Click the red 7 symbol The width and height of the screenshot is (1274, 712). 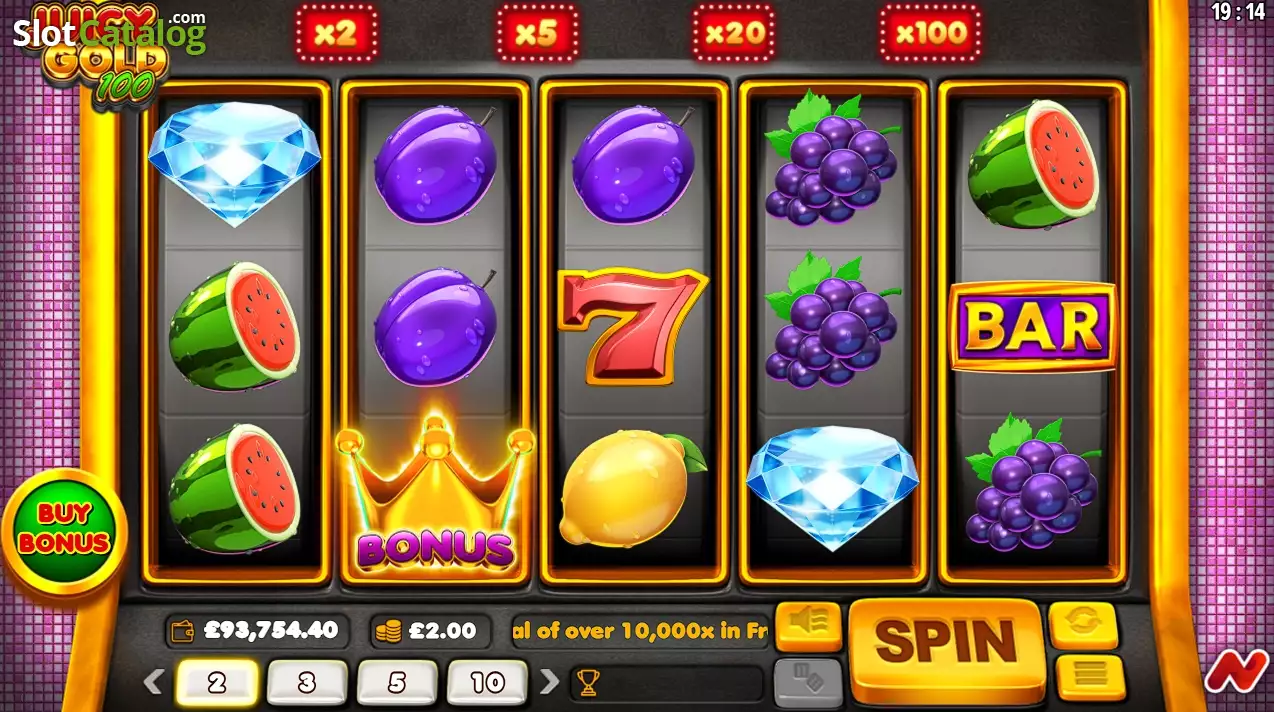pyautogui.click(x=632, y=325)
